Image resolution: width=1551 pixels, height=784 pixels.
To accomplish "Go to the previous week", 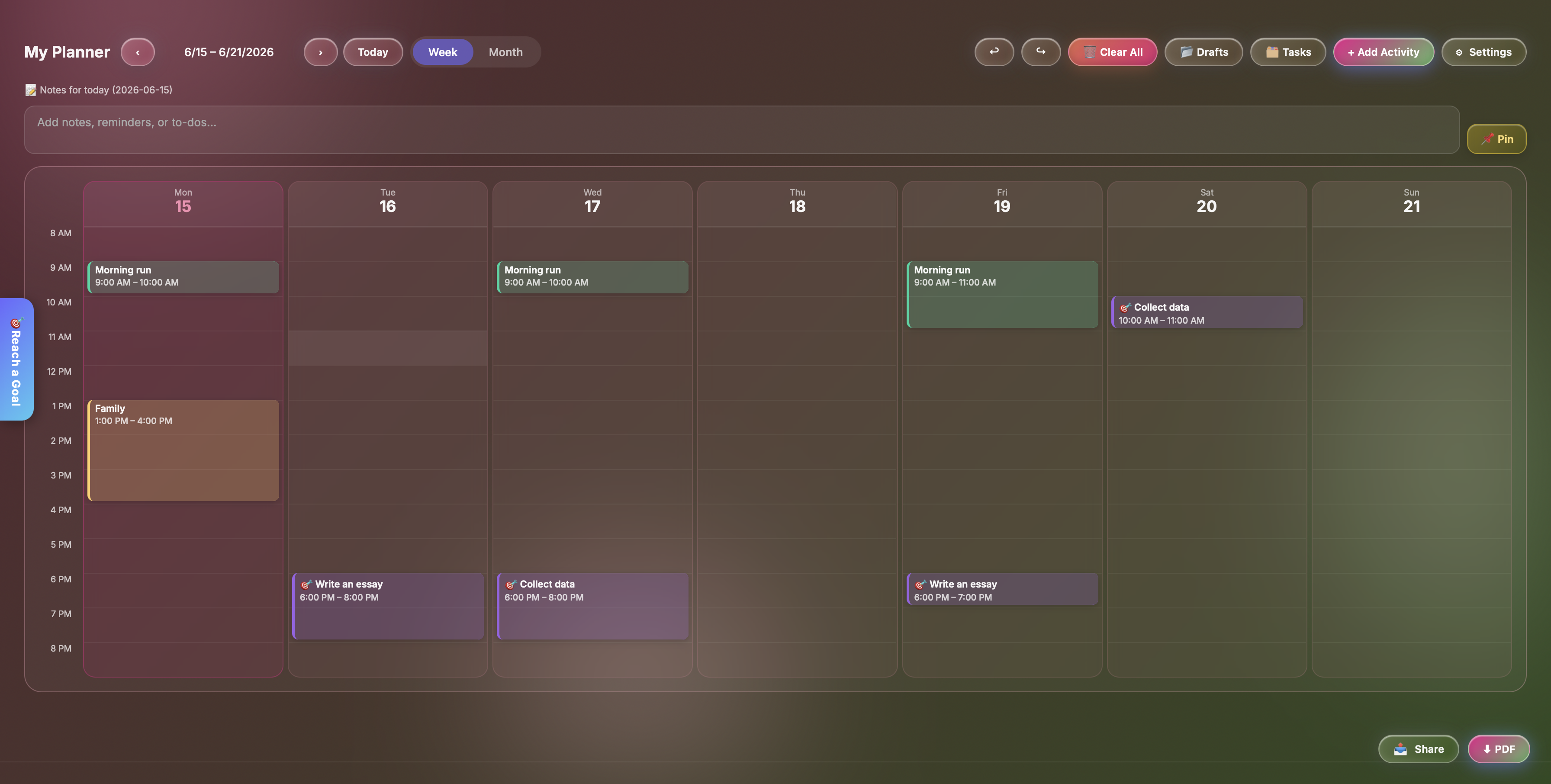I will (x=137, y=52).
